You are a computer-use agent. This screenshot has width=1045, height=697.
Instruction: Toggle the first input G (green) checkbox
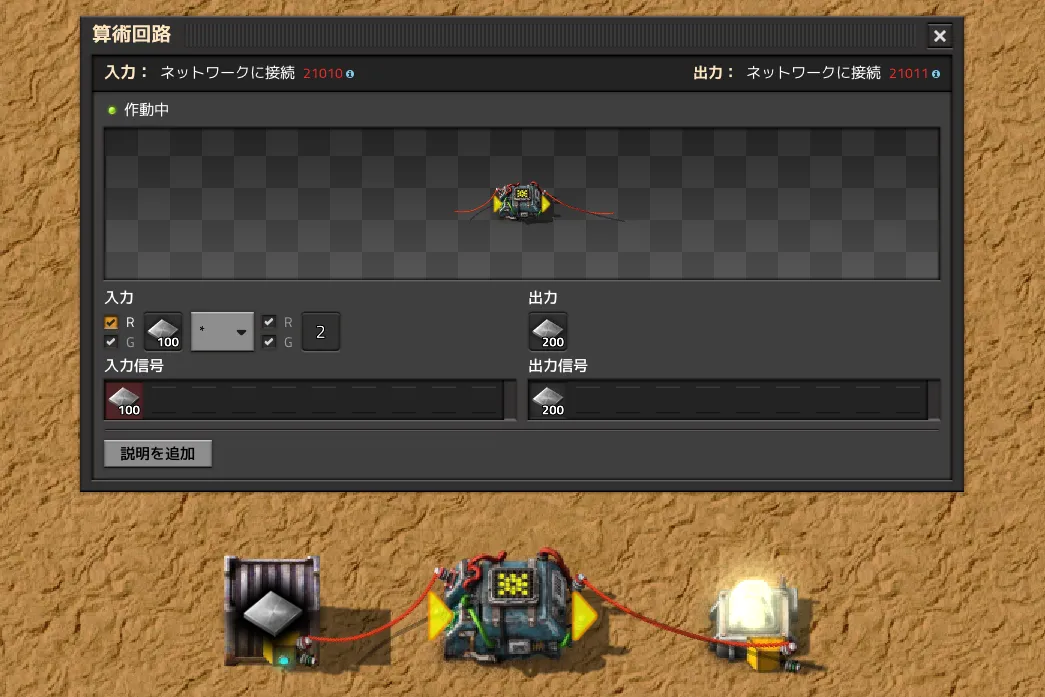[111, 342]
